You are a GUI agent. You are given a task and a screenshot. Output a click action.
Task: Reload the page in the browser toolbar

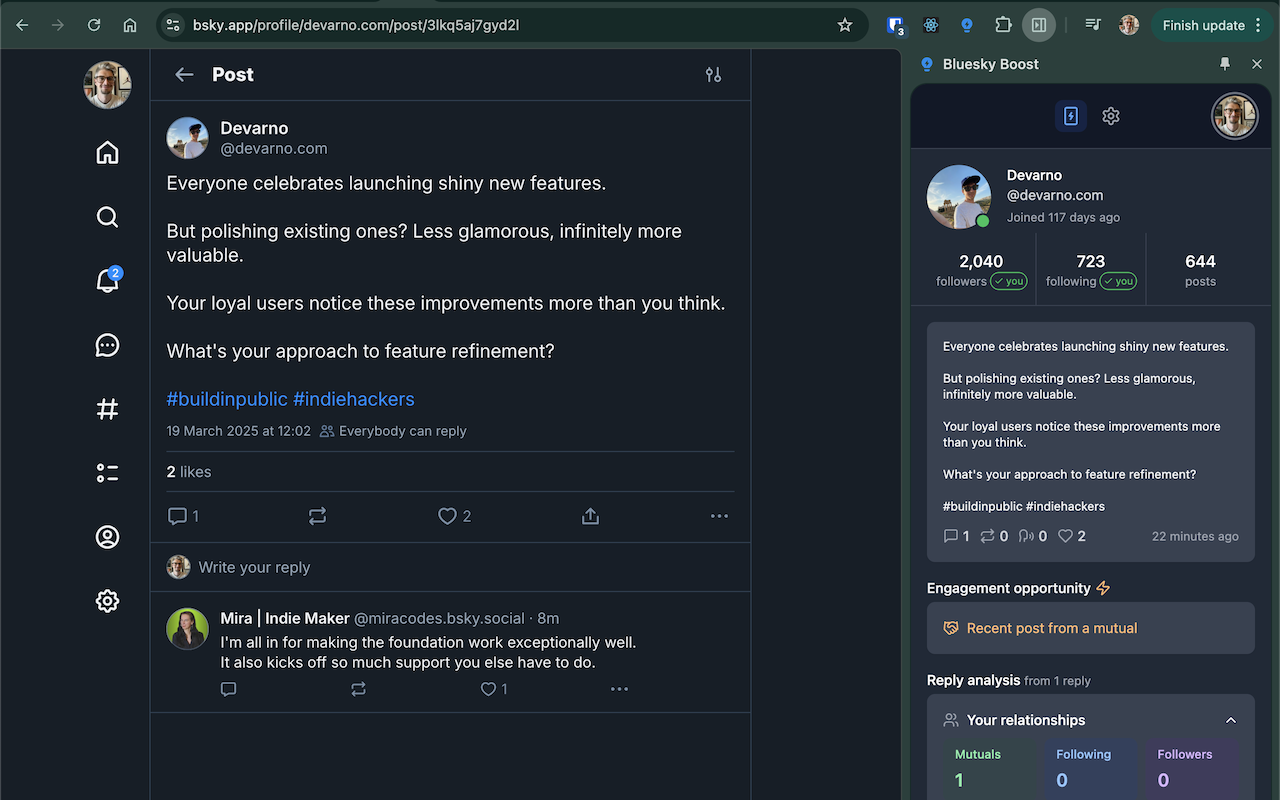coord(94,25)
